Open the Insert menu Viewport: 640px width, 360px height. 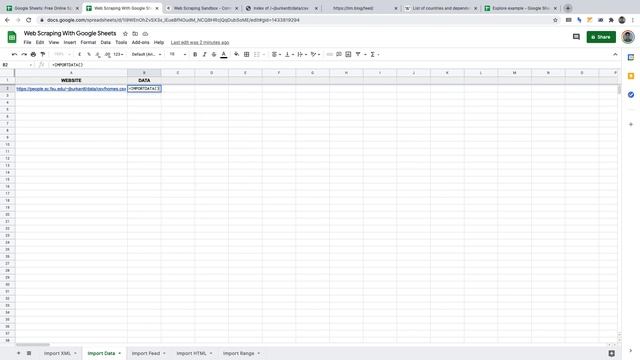[70, 42]
